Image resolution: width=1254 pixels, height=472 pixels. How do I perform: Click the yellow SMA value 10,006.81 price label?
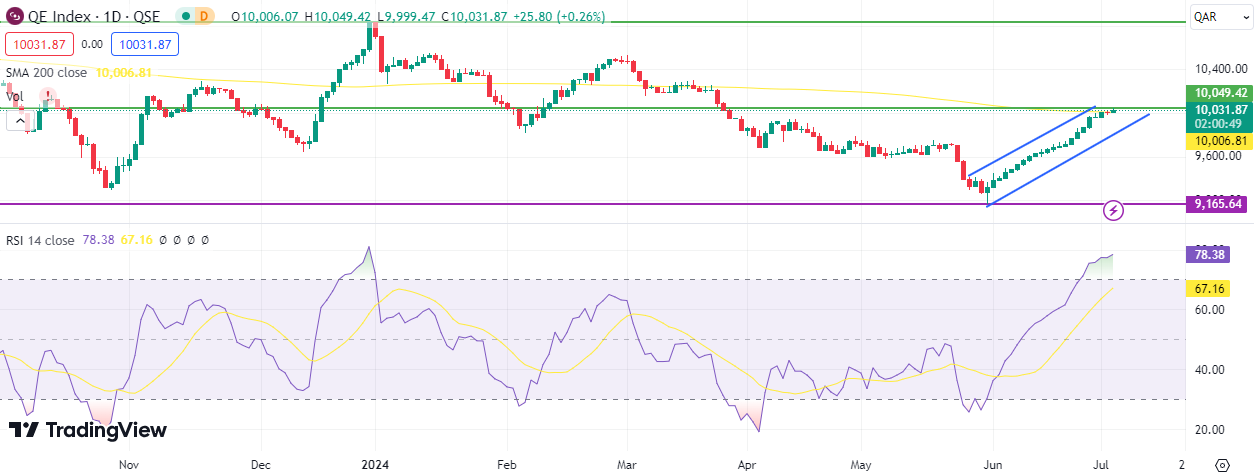tap(1216, 142)
